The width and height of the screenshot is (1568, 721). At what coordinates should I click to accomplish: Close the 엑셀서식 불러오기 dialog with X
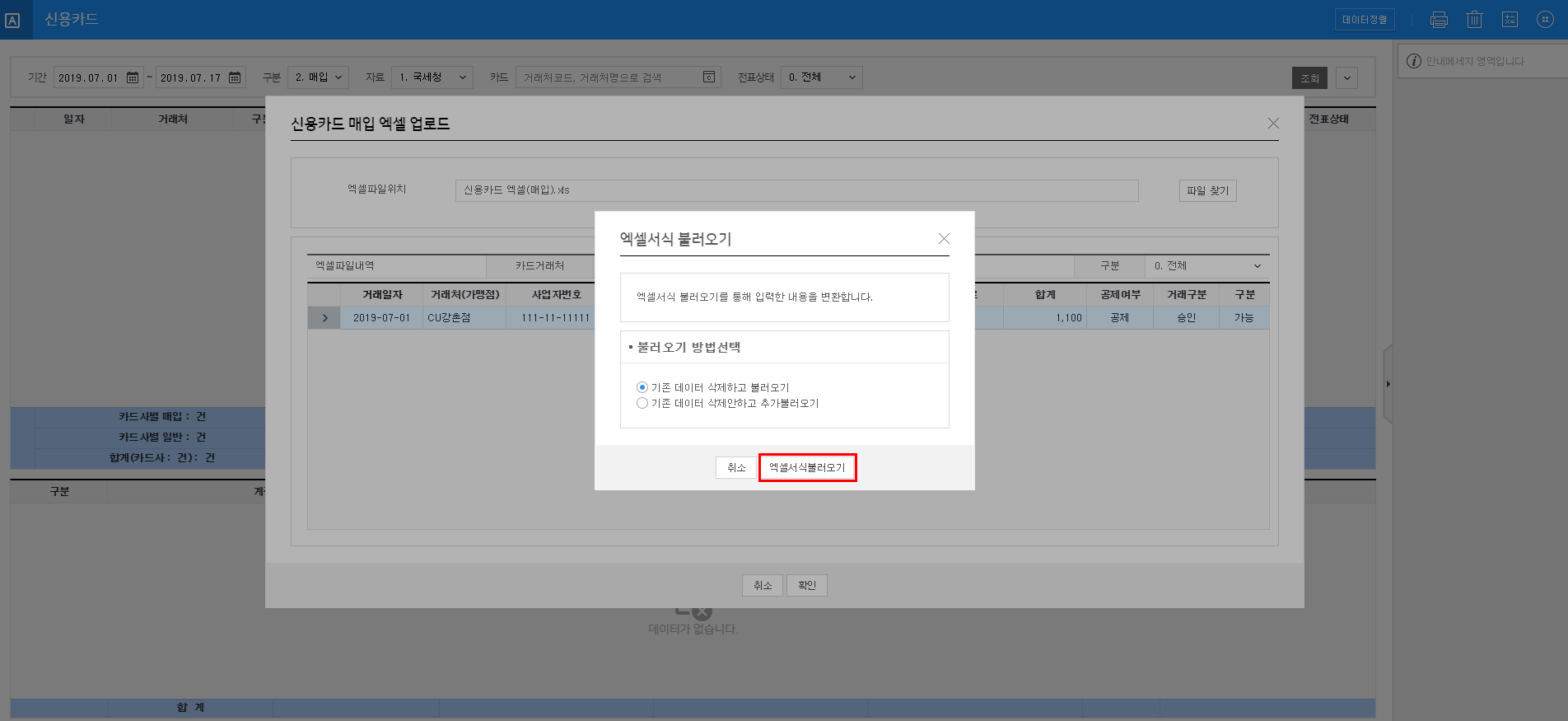coord(944,238)
